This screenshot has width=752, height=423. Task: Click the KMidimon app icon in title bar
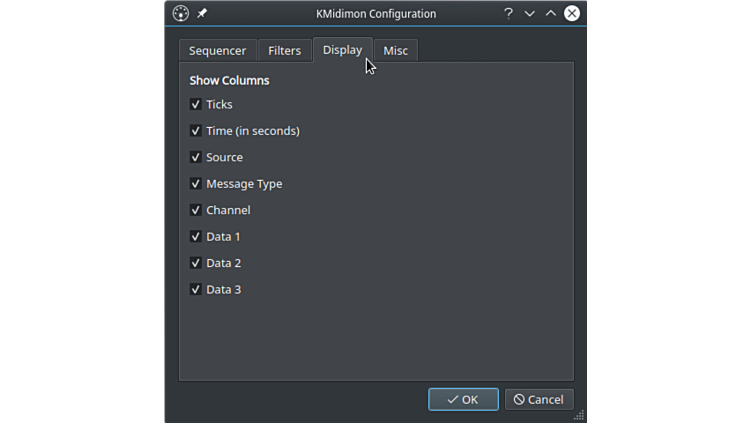(x=181, y=13)
